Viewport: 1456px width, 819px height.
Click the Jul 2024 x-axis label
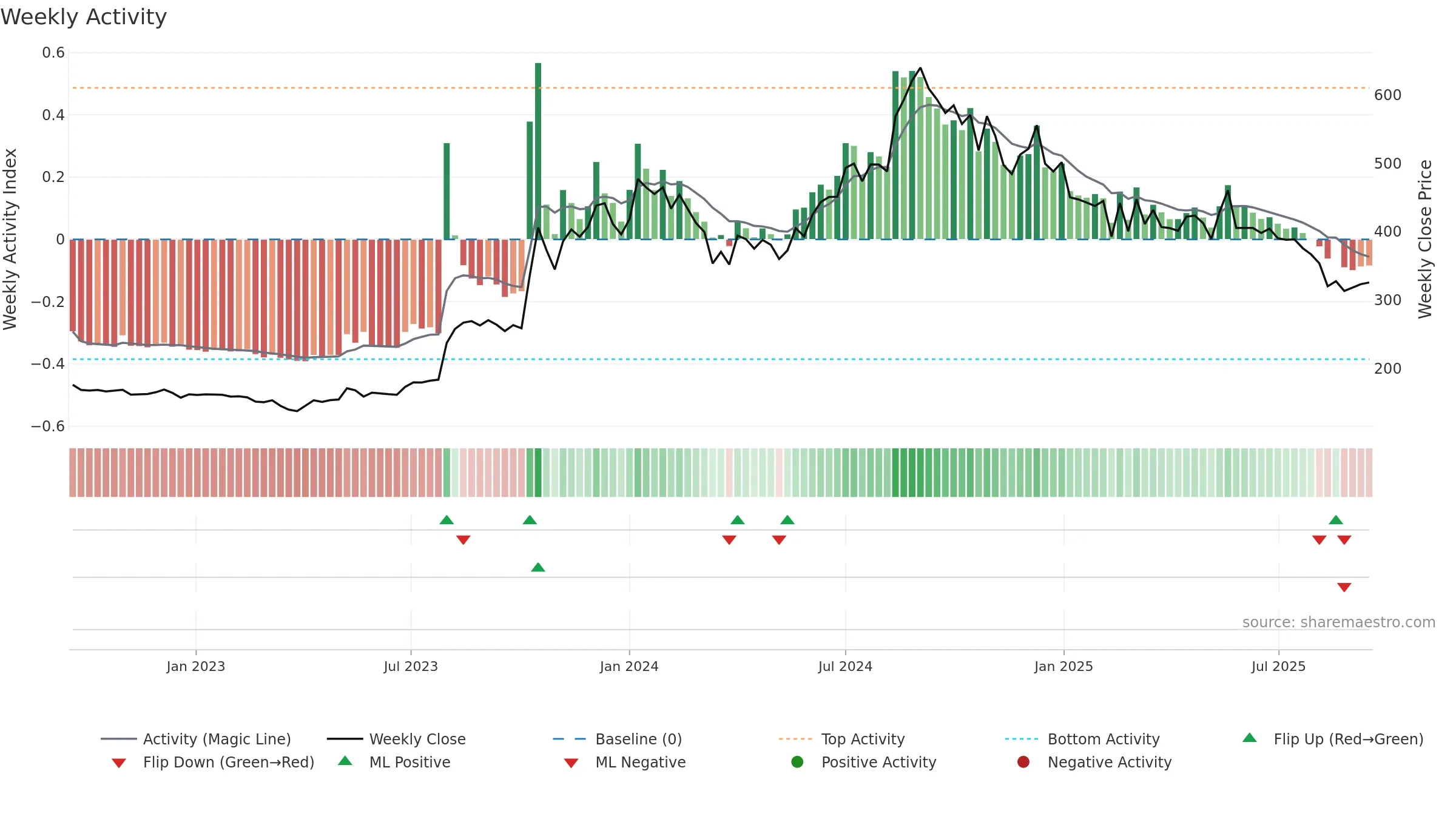coord(845,666)
